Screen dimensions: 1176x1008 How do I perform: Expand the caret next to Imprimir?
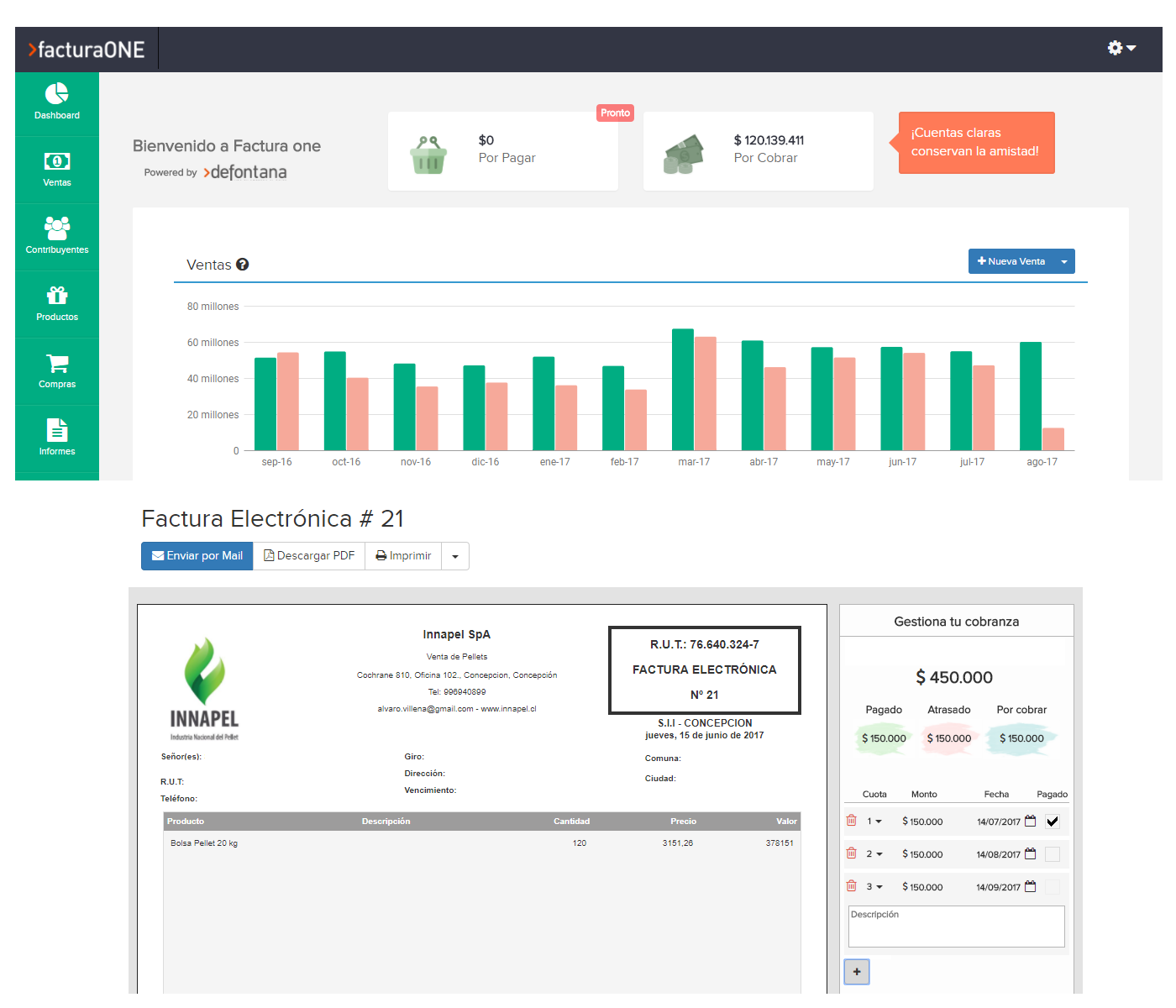(x=455, y=556)
